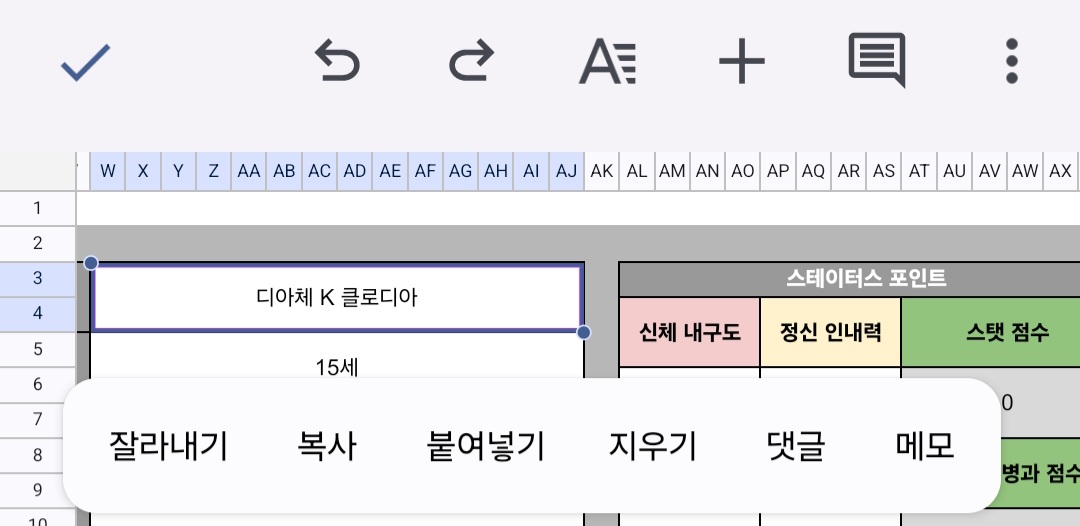Select 지우기 in the context menu

click(x=652, y=446)
